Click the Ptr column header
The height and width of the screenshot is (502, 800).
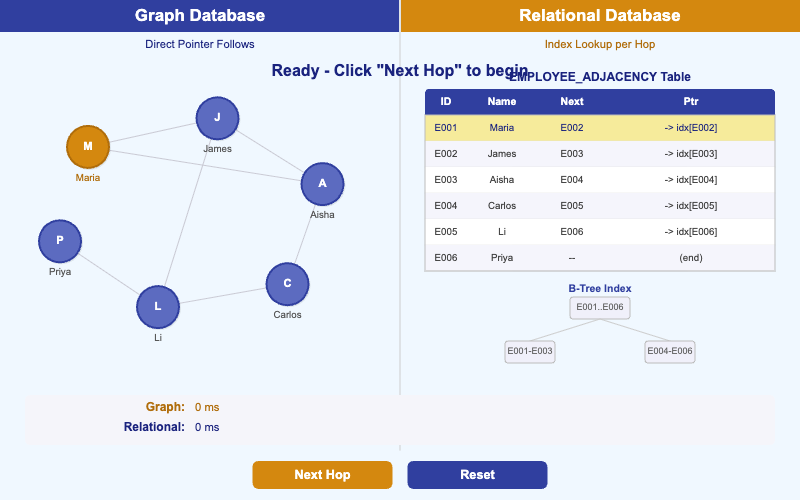691,102
